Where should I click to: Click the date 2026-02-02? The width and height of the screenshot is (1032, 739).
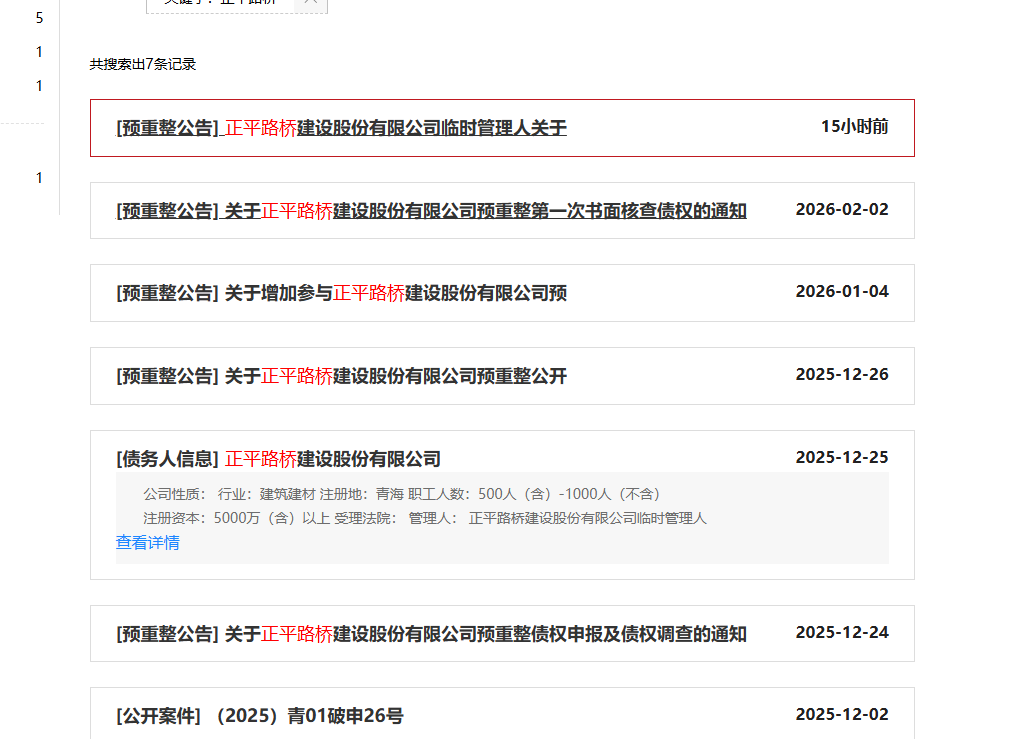842,209
